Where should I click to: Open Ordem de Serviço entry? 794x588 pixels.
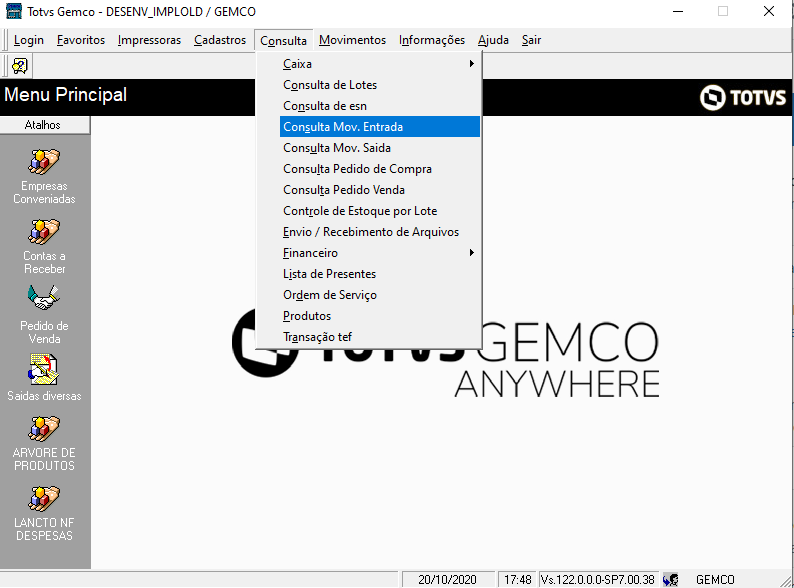click(380, 295)
